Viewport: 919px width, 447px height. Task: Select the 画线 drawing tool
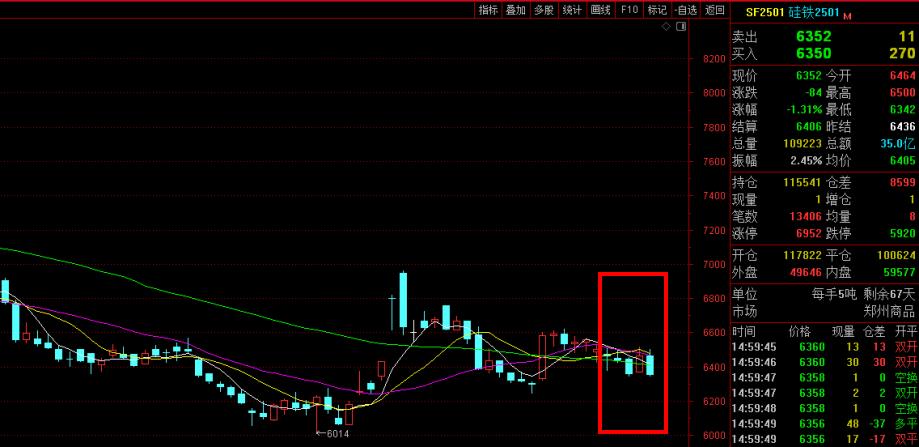tap(600, 10)
